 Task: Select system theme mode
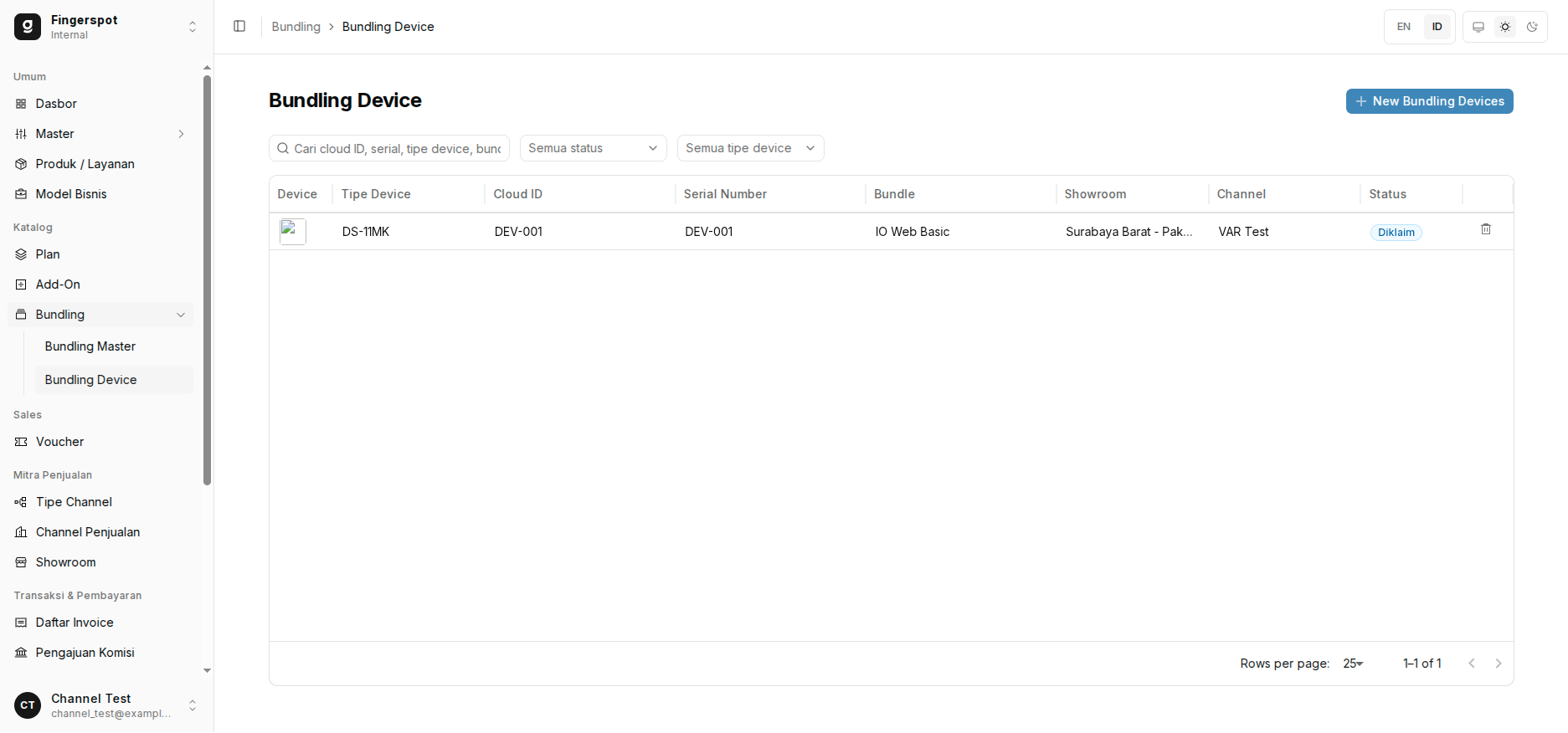tap(1478, 27)
